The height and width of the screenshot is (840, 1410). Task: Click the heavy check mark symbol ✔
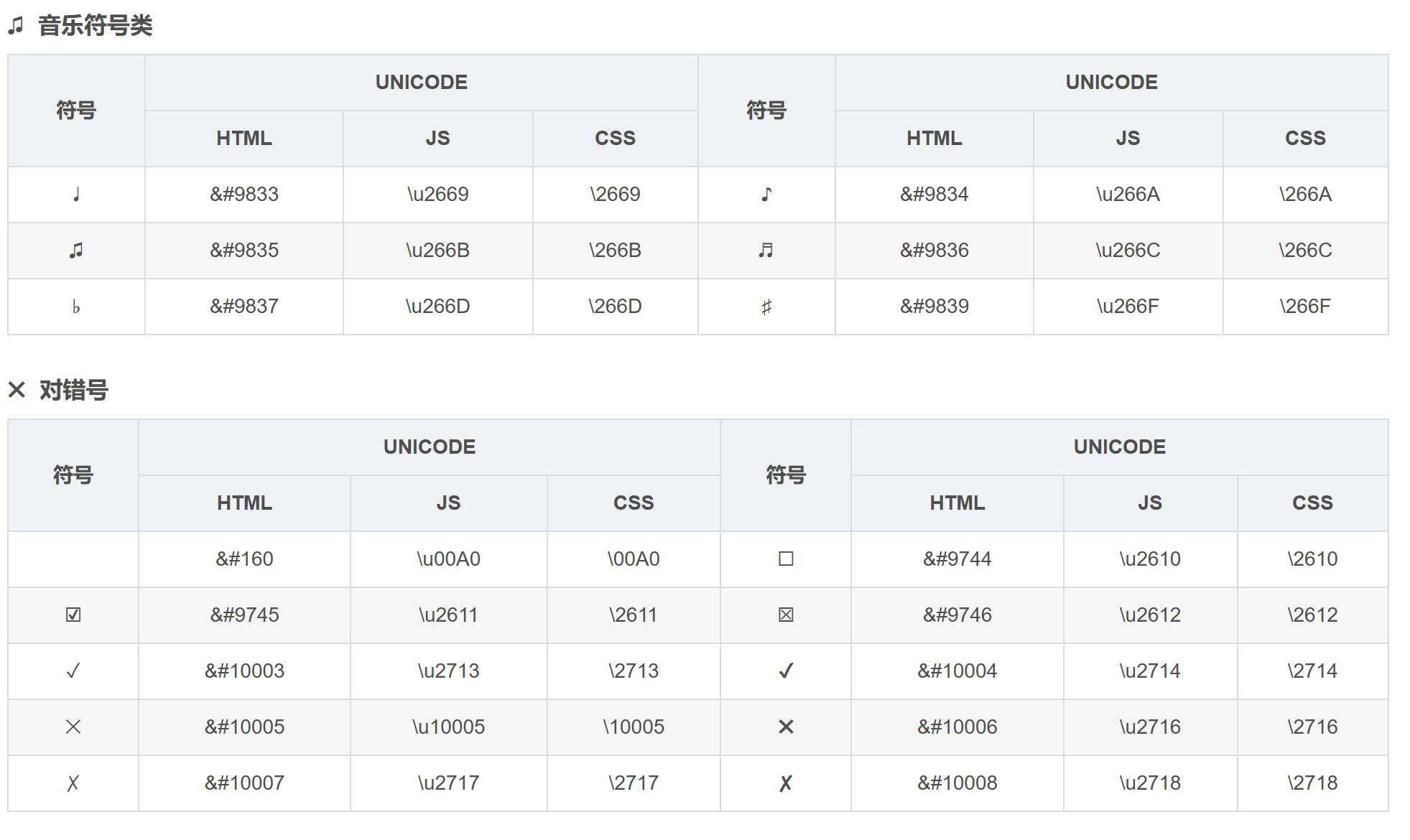pos(786,671)
